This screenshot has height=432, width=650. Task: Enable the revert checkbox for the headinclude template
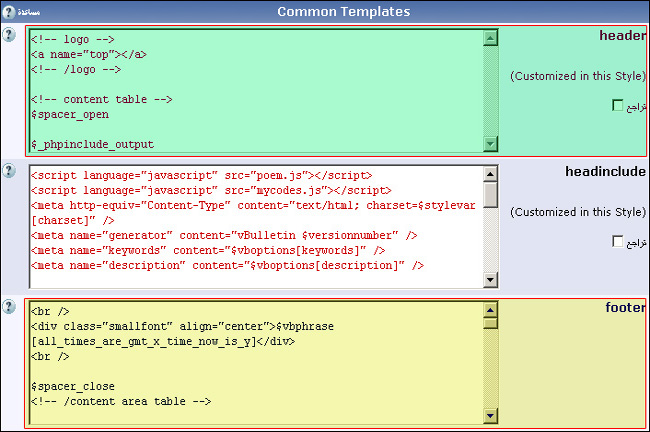click(x=617, y=241)
